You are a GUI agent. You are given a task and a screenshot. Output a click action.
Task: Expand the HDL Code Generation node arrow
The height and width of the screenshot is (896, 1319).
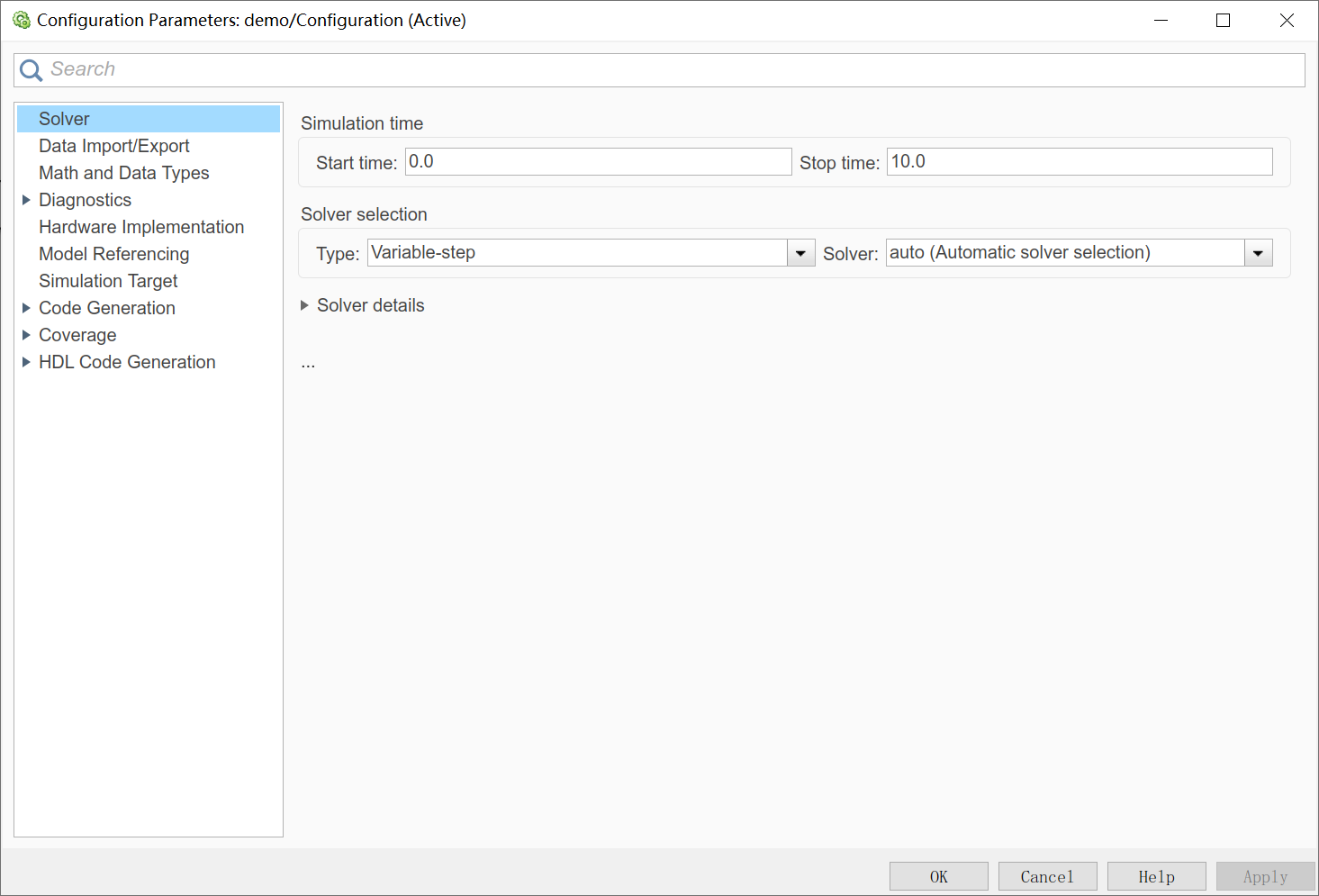click(x=26, y=362)
